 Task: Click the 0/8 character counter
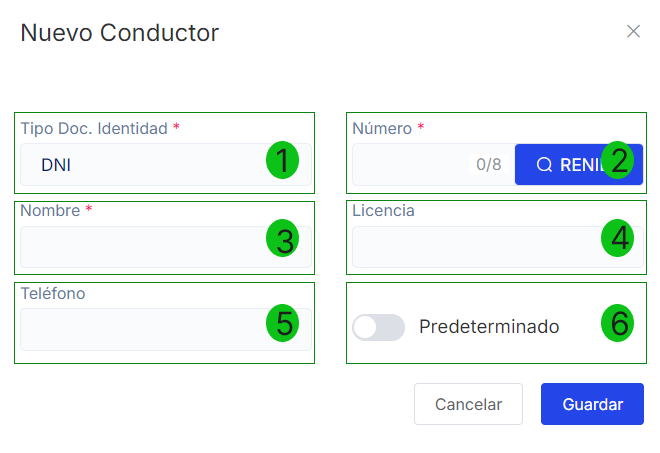point(489,165)
